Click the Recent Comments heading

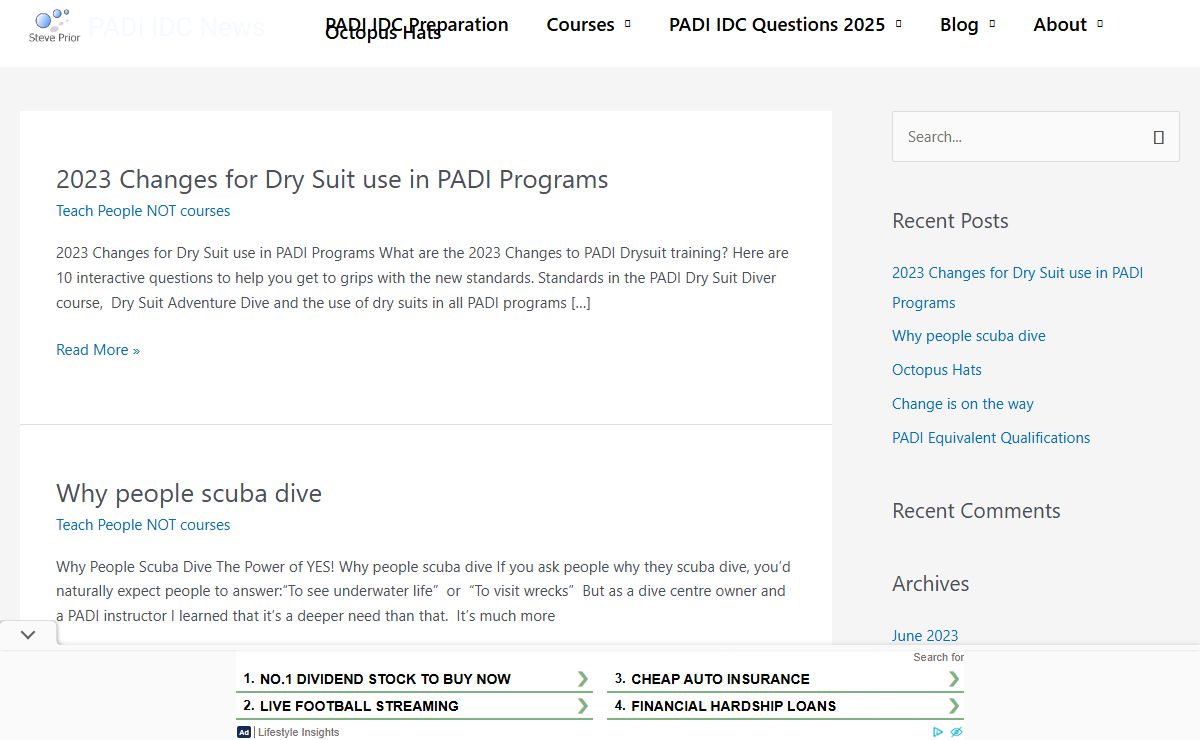tap(976, 511)
